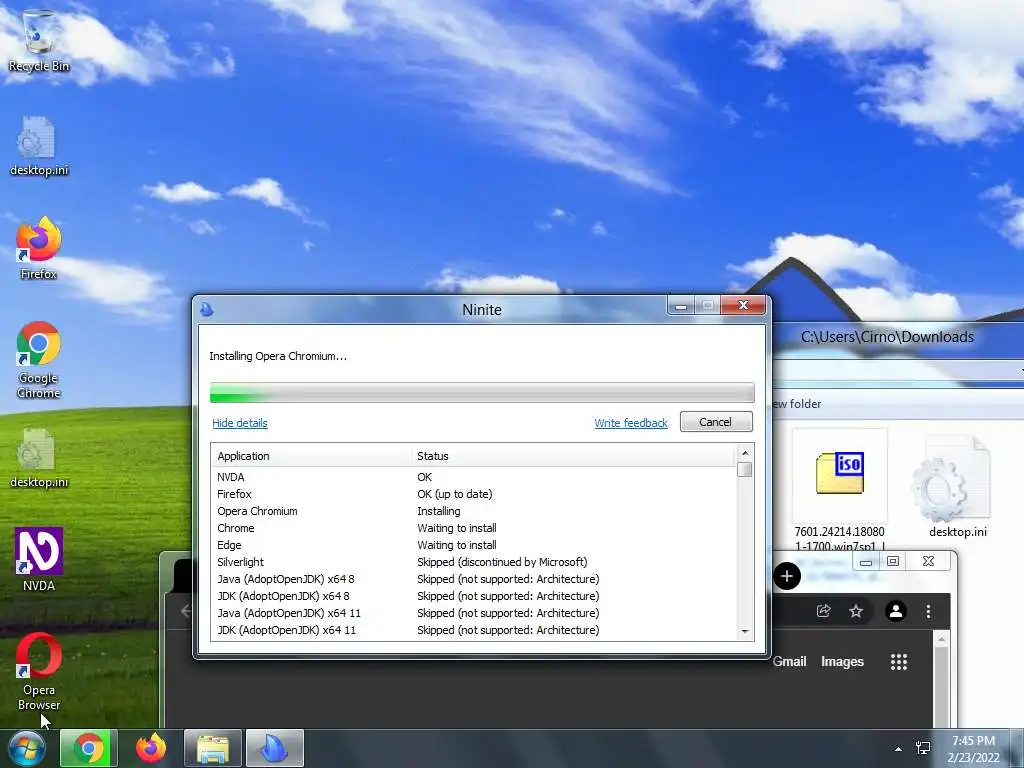Open the Windows Start orb
The width and height of the screenshot is (1024, 768).
pos(26,748)
